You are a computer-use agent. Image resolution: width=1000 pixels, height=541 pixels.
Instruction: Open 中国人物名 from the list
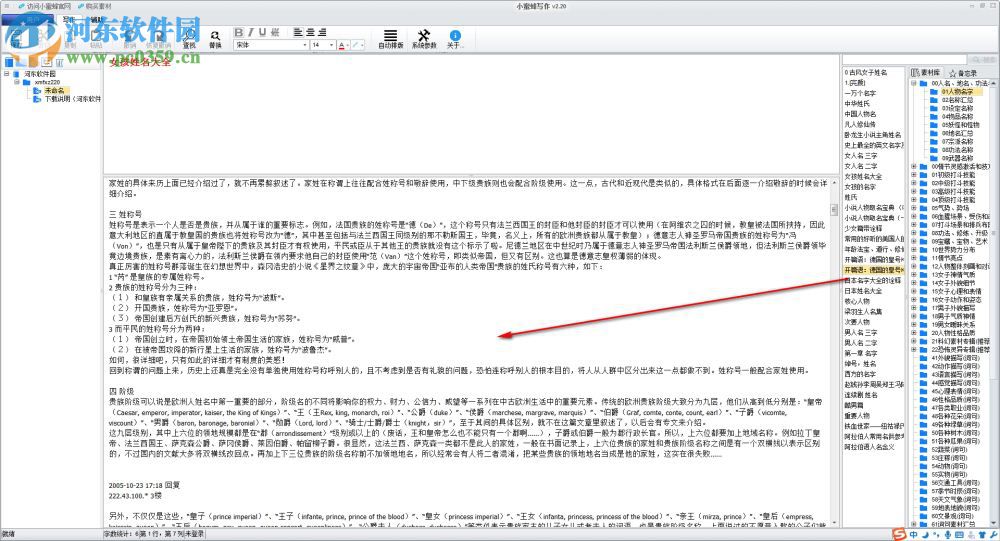(860, 114)
